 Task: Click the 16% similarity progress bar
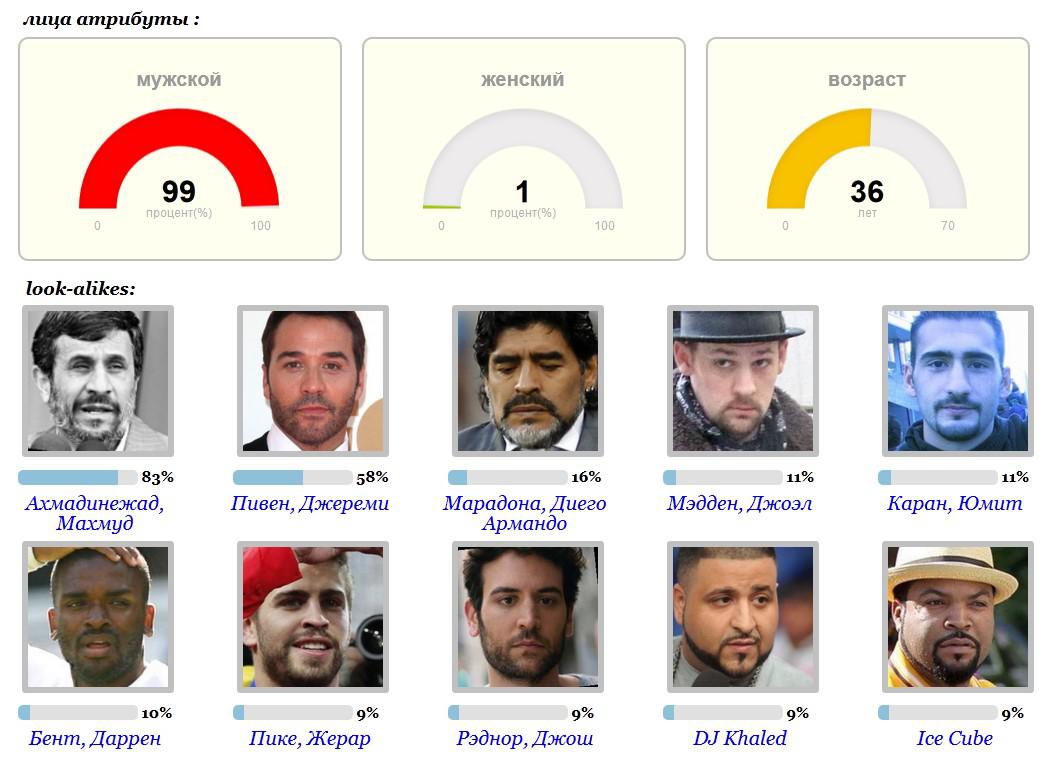click(x=508, y=477)
